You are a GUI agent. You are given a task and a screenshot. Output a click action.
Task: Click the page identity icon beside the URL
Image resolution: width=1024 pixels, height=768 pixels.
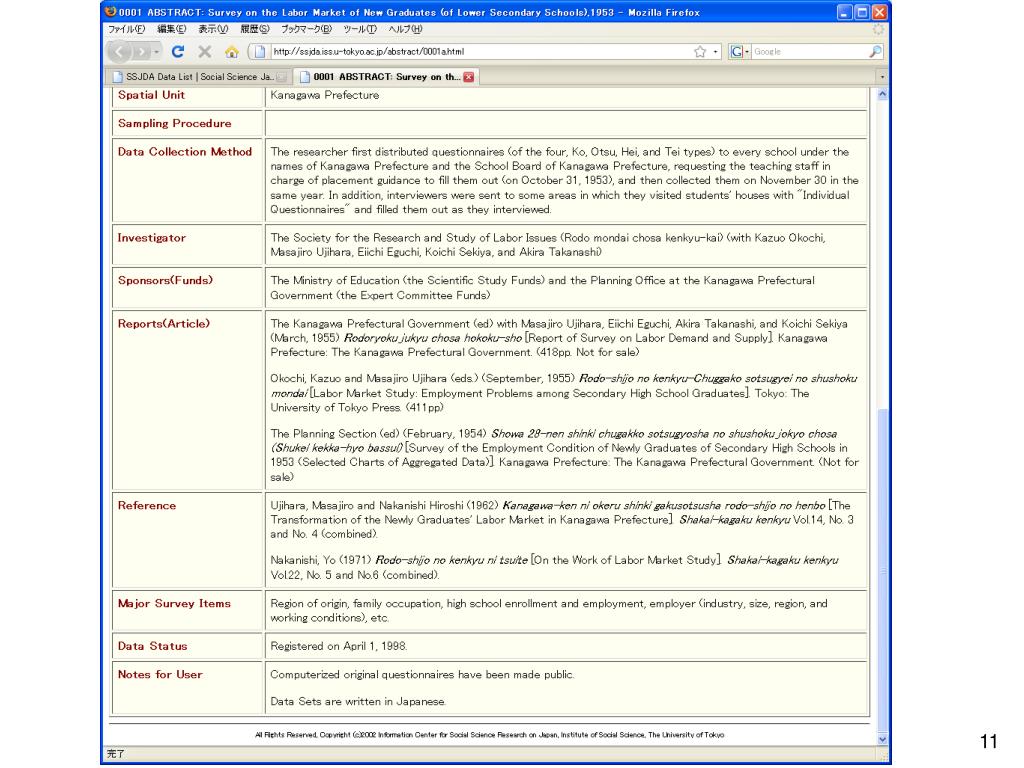(259, 52)
